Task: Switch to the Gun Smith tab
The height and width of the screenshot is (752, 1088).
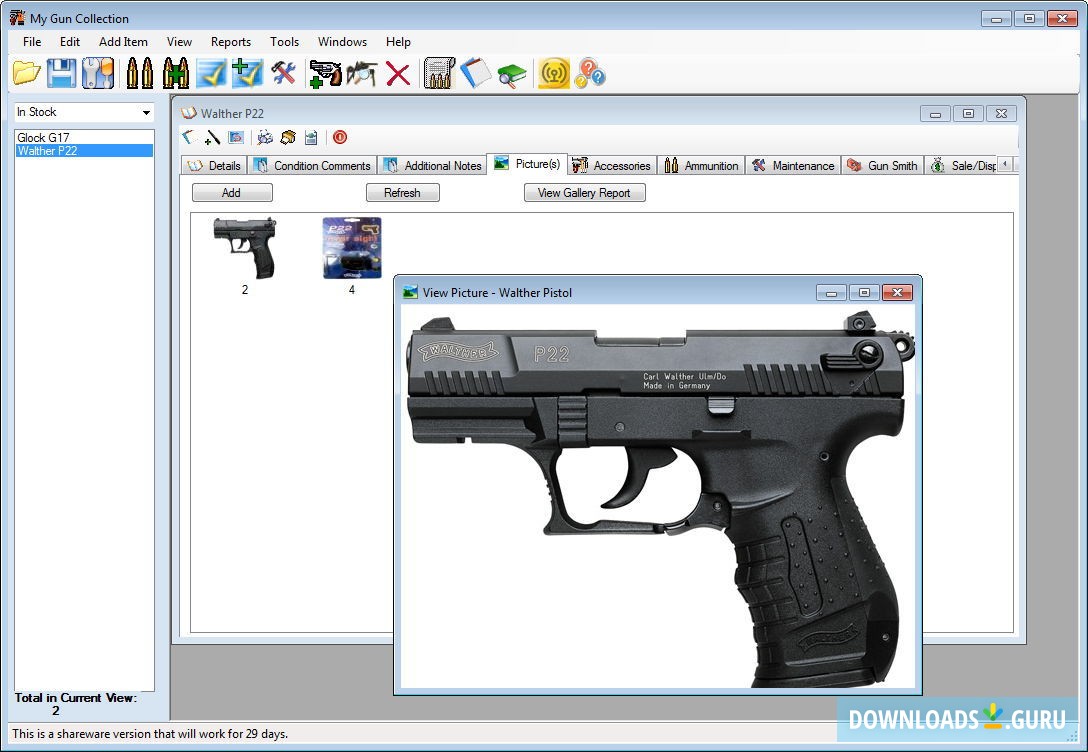Action: coord(883,165)
